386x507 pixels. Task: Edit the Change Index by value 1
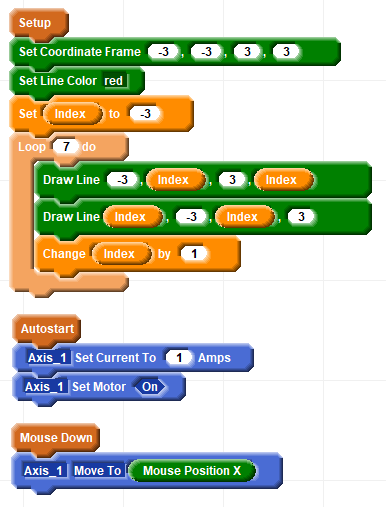[194, 254]
